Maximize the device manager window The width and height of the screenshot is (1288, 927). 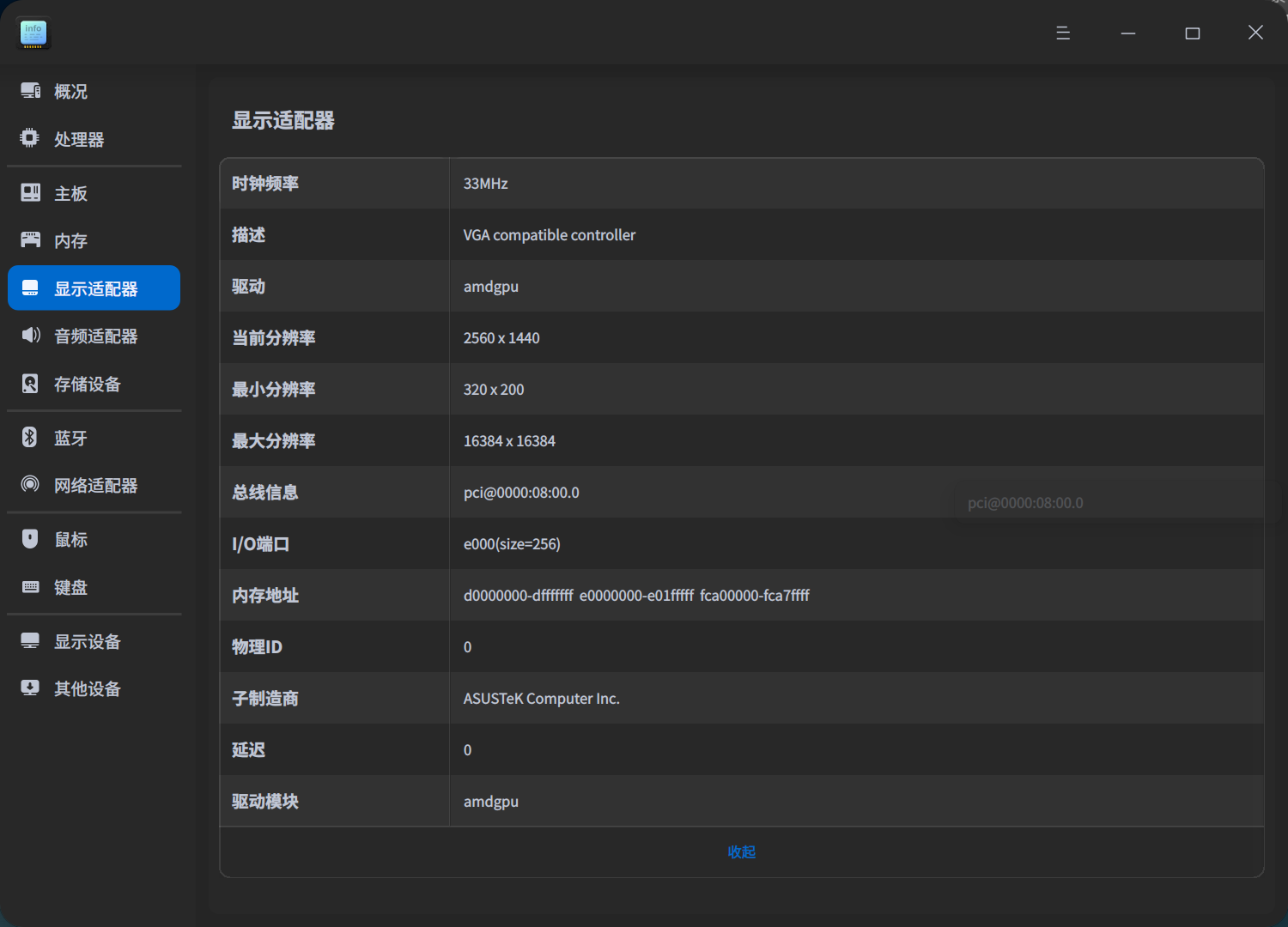(1193, 33)
